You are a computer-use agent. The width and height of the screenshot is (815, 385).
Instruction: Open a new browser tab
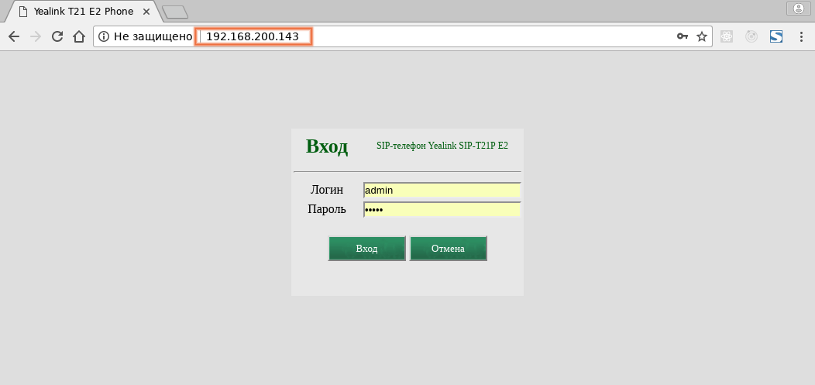[x=175, y=12]
